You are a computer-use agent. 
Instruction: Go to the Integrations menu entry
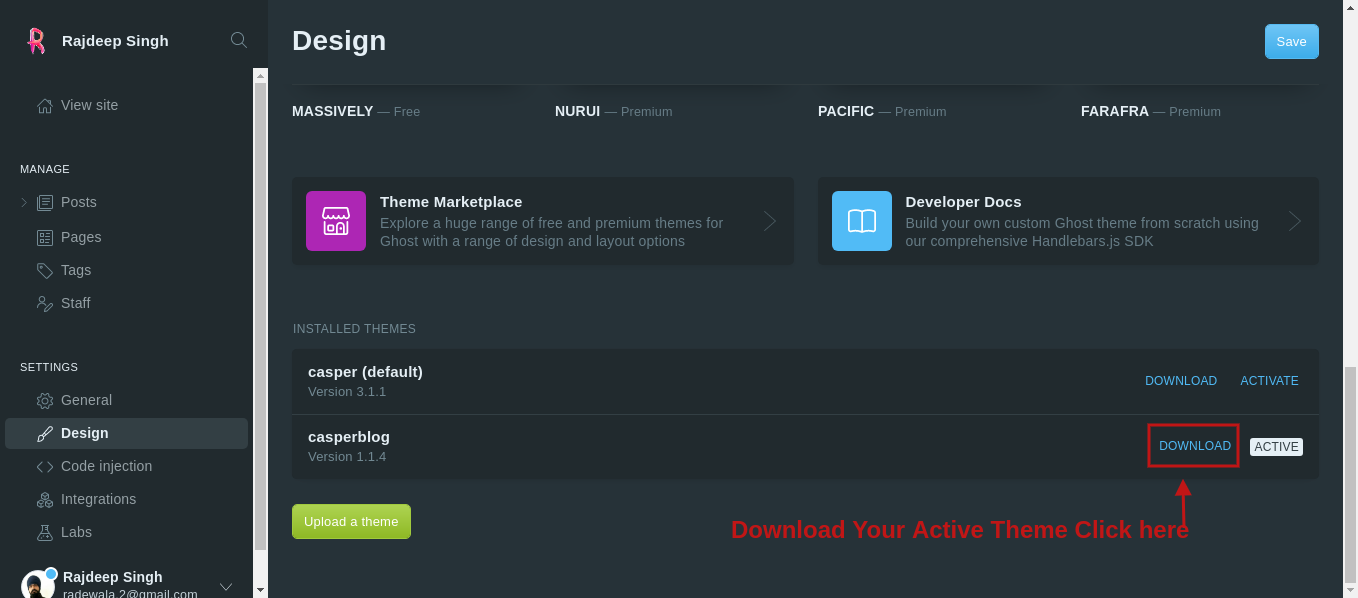click(x=96, y=499)
